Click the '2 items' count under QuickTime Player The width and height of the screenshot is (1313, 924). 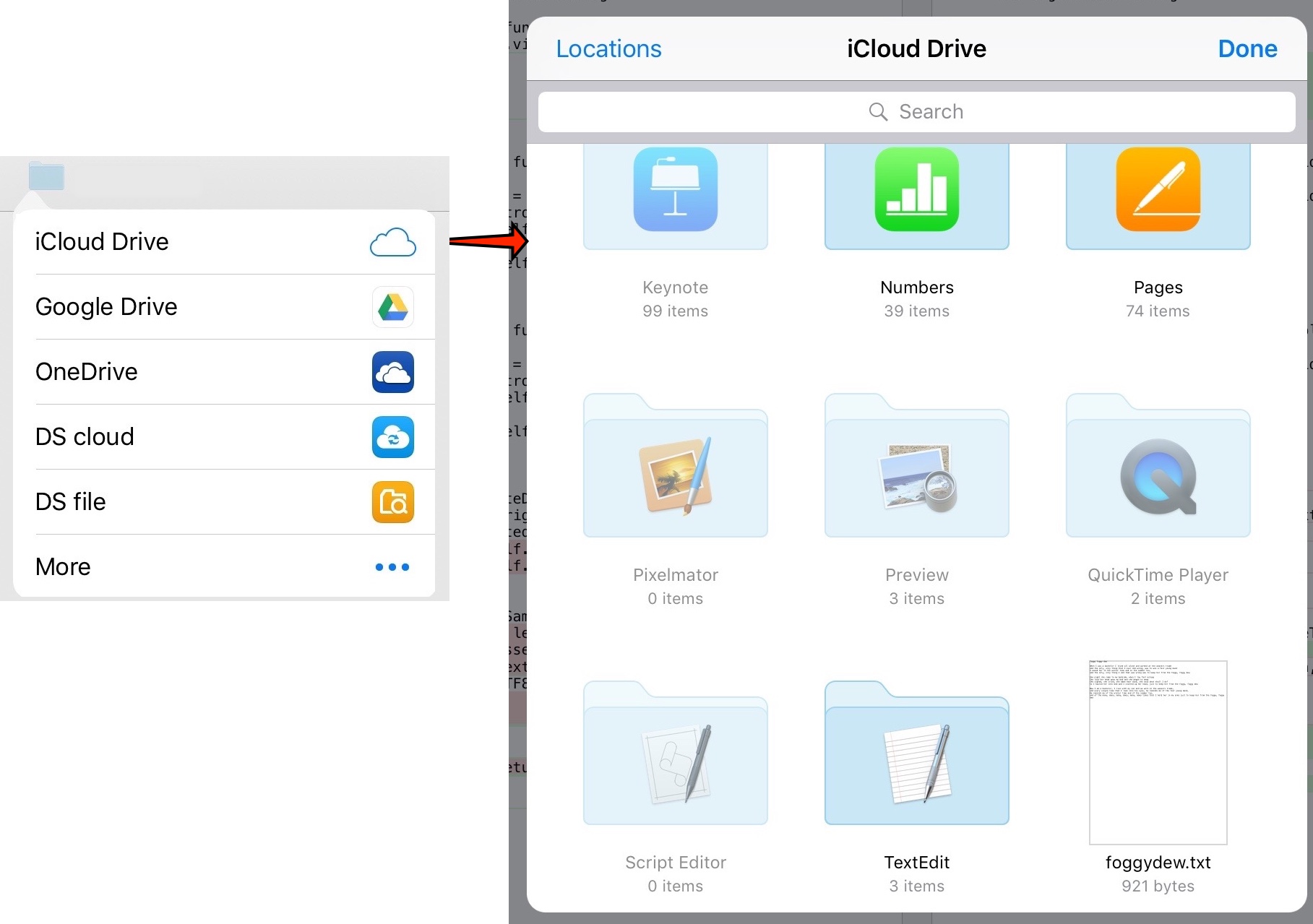(x=1158, y=599)
